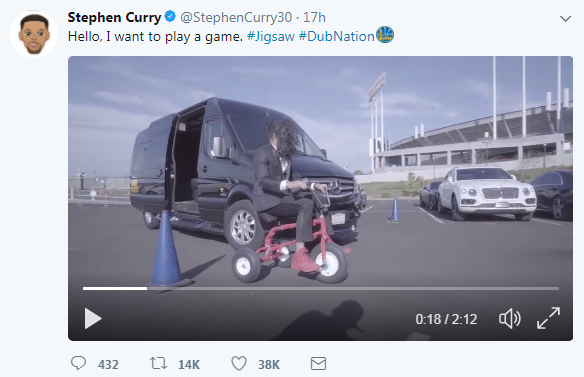Click the 432 replies count
Image resolution: width=584 pixels, height=377 pixels.
108,364
